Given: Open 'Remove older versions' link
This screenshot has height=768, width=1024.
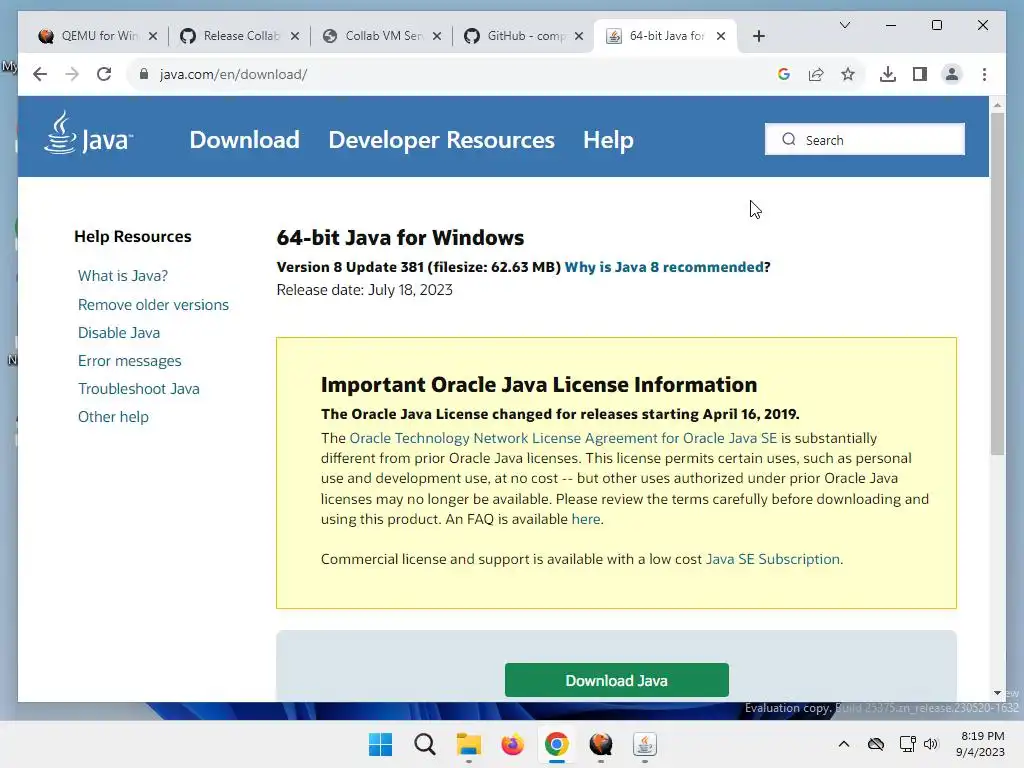Looking at the screenshot, I should (x=153, y=304).
